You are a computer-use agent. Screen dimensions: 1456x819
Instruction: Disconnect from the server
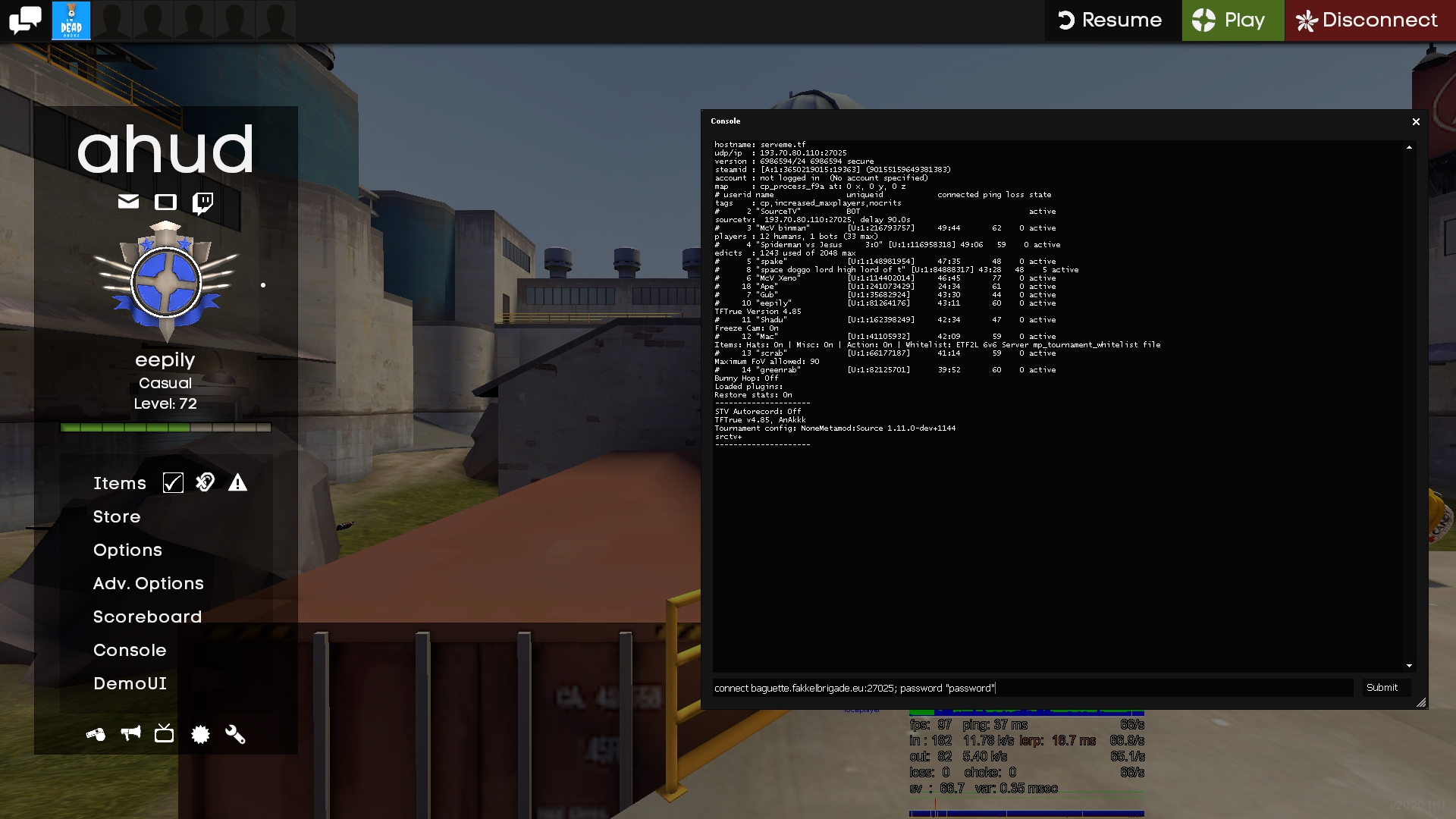pos(1370,20)
